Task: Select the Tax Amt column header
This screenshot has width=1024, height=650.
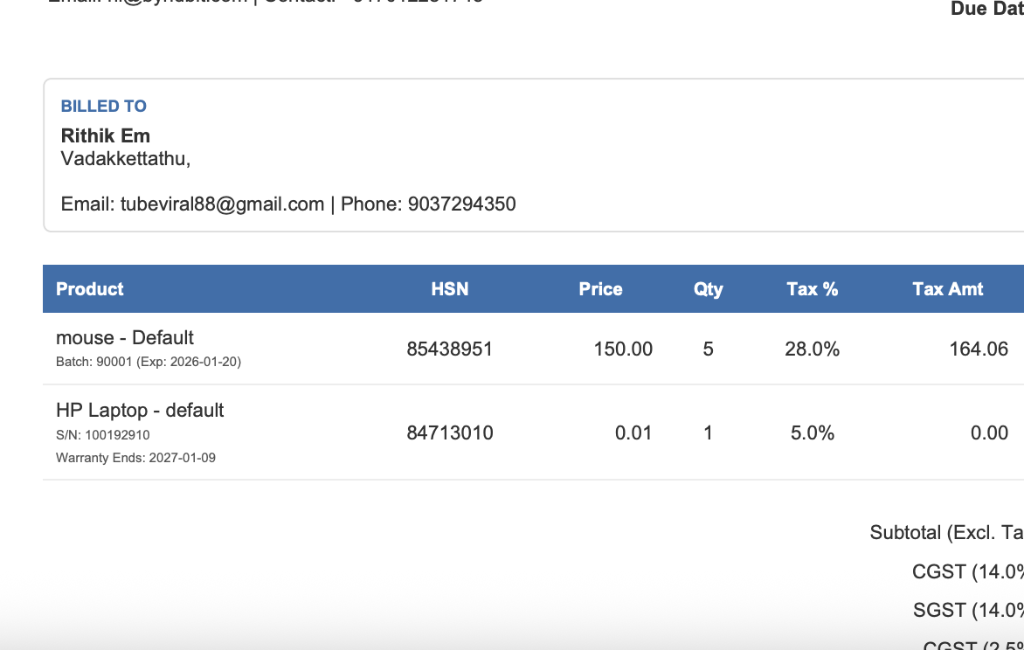Action: 947,289
